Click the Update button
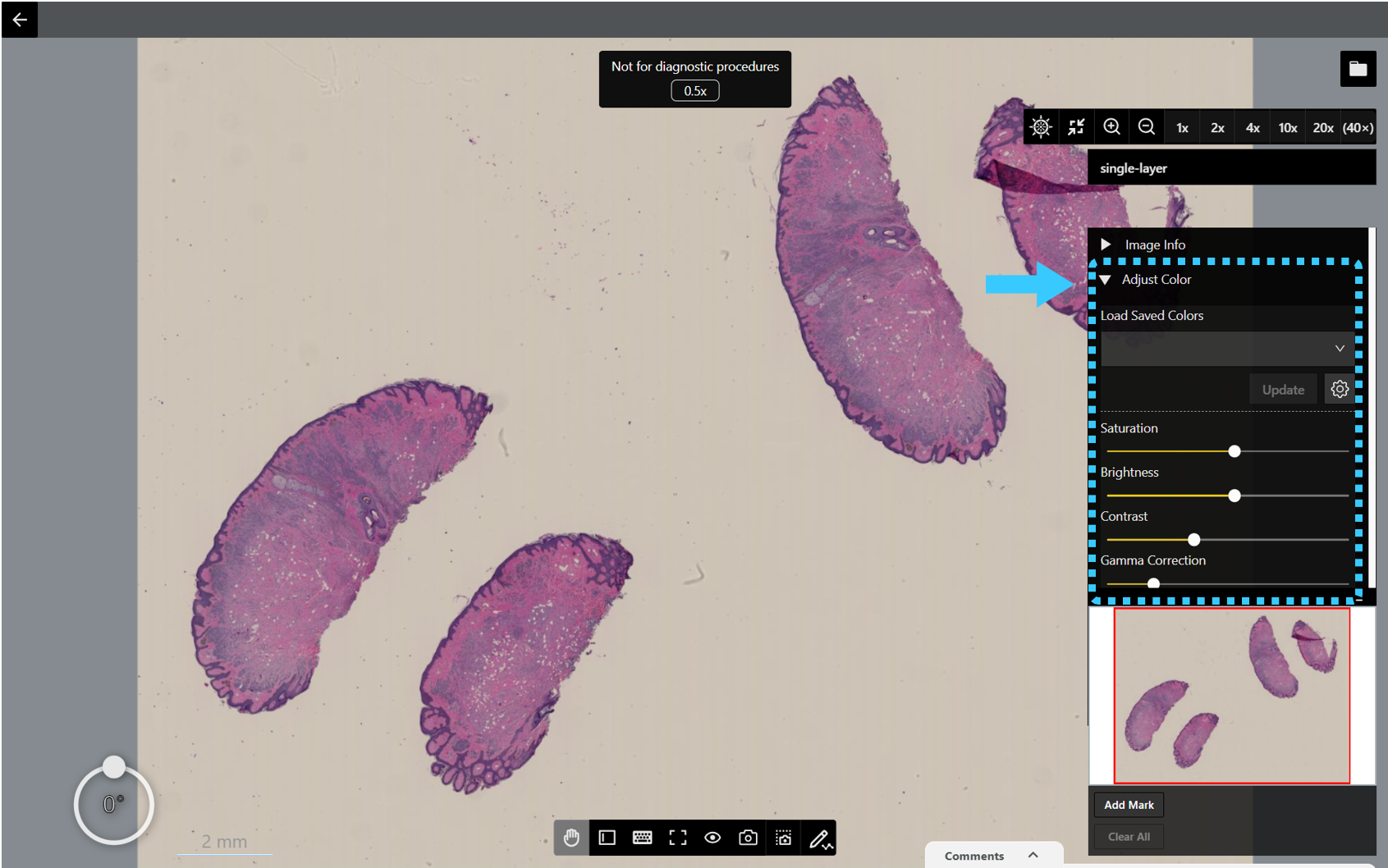Viewport: 1388px width, 868px height. [x=1283, y=390]
